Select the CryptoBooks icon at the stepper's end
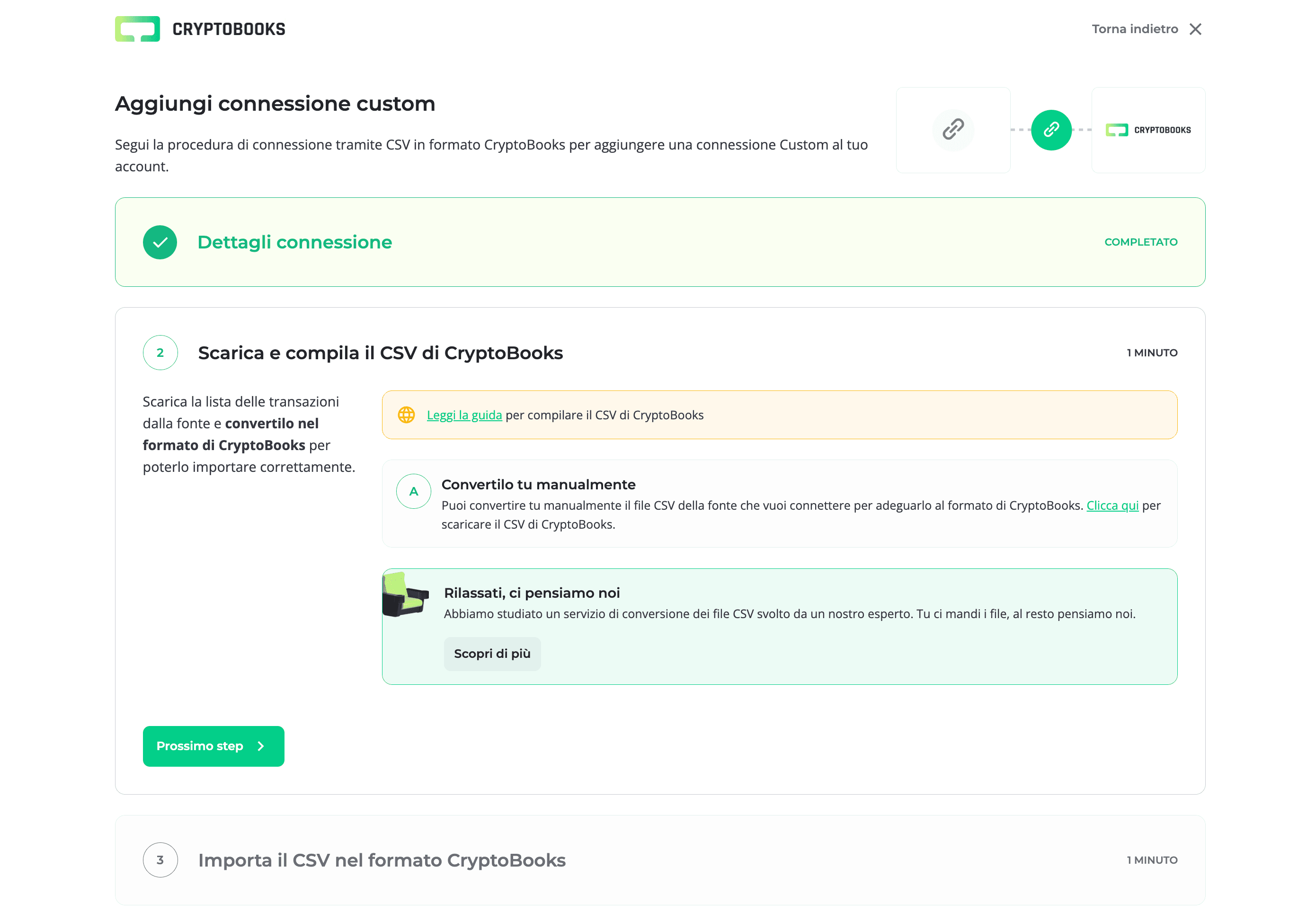The image size is (1316, 921). coord(1147,130)
